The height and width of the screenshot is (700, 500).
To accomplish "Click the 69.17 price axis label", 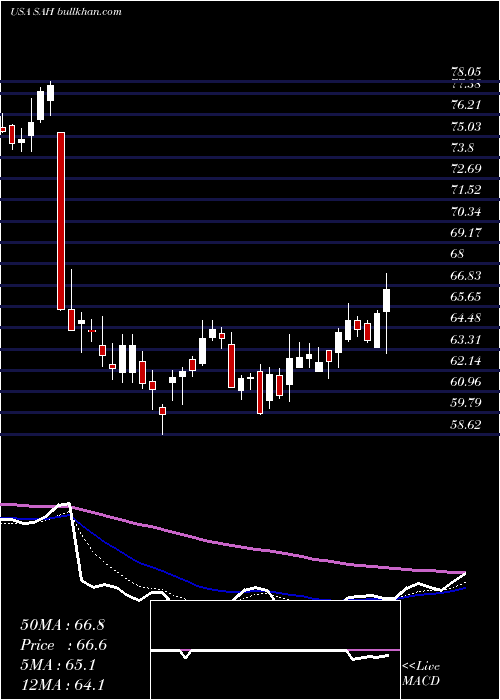I will [465, 233].
